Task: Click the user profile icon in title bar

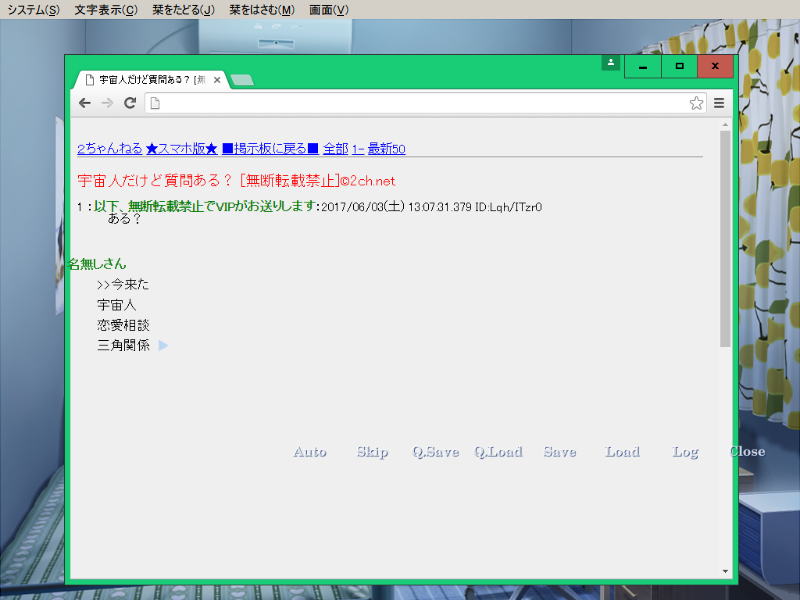Action: (x=610, y=63)
